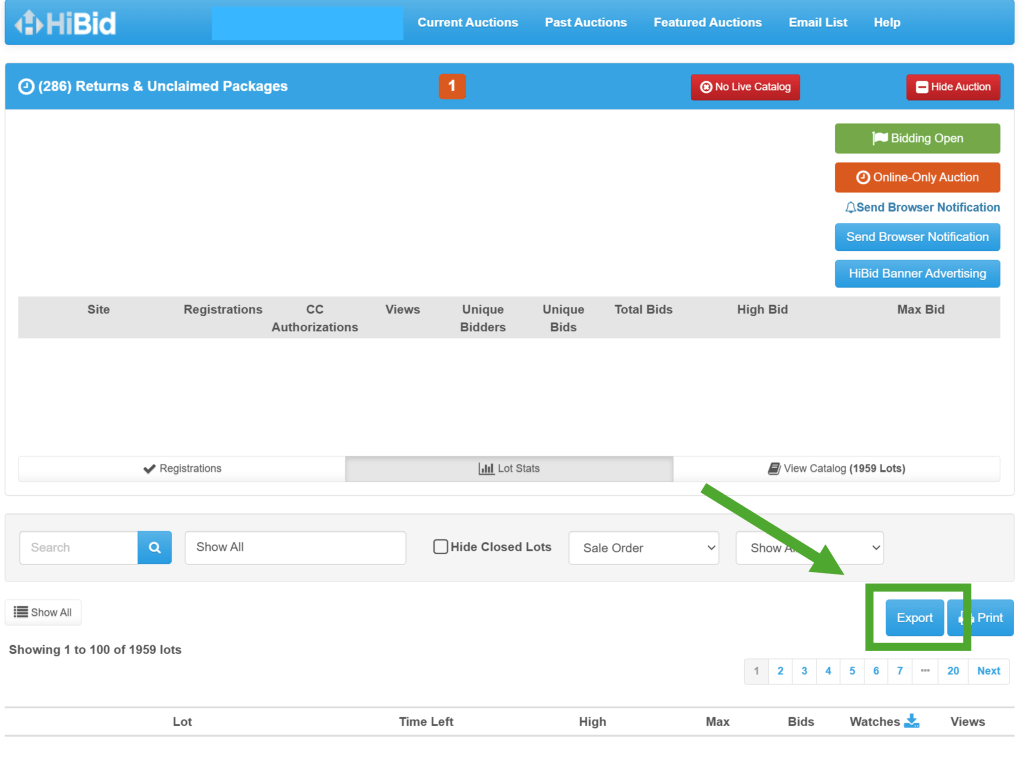
Task: Click the Hide Auction button
Action: pyautogui.click(x=953, y=87)
